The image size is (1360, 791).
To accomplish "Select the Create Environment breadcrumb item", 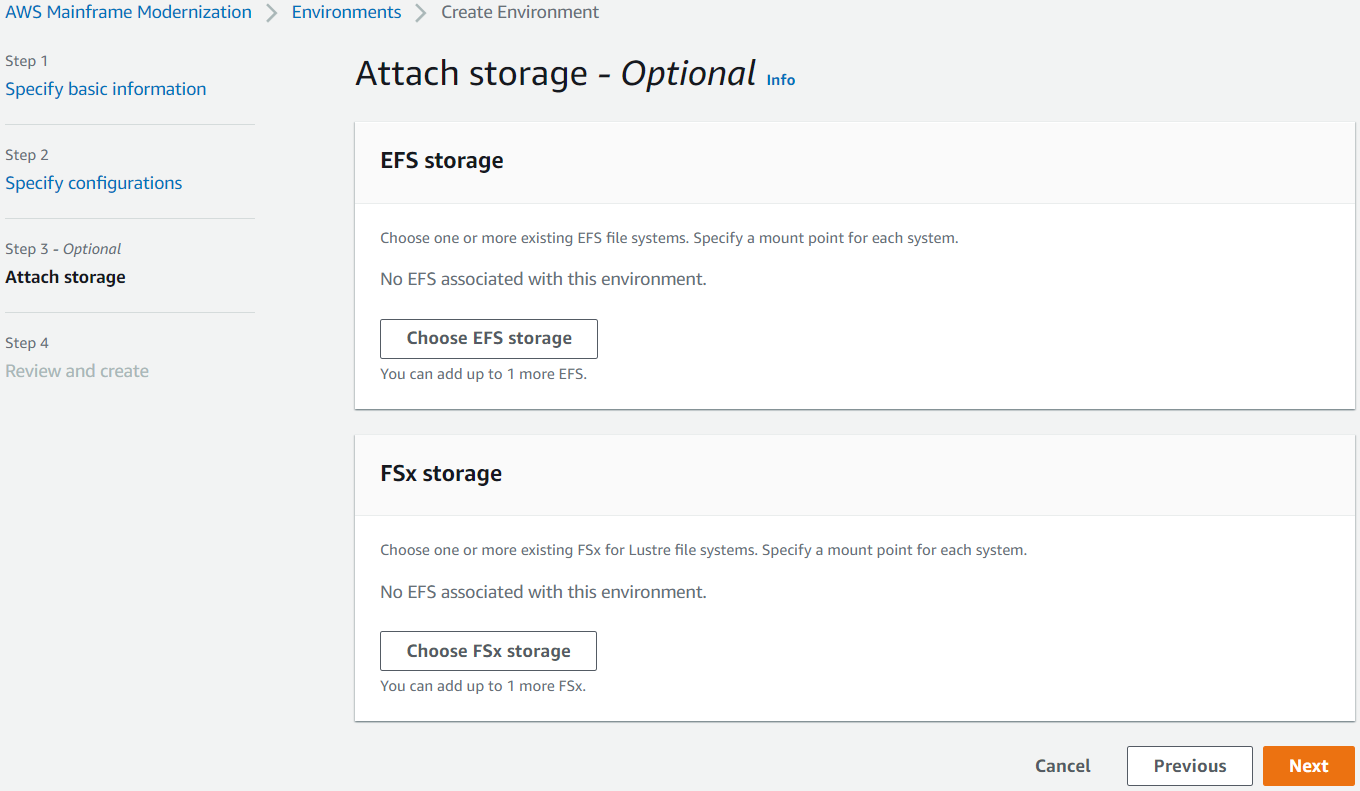I will coord(519,12).
